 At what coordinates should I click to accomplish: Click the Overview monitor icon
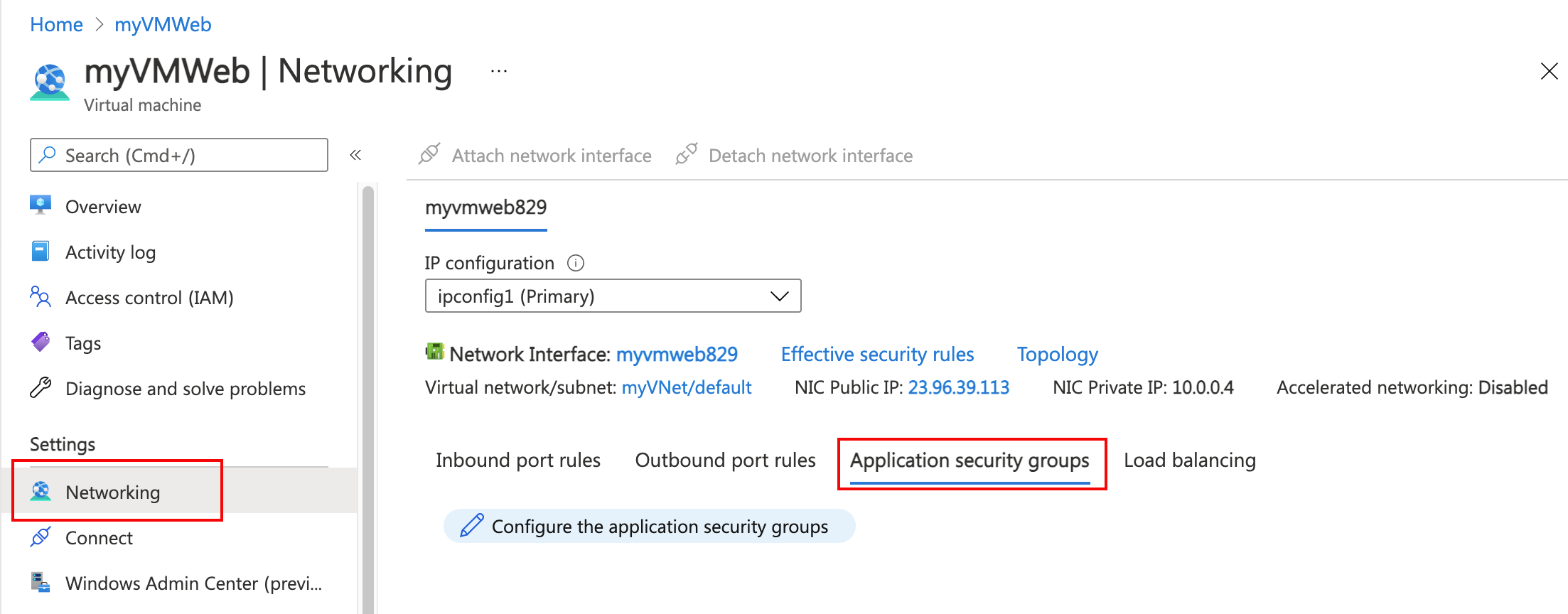pyautogui.click(x=41, y=205)
